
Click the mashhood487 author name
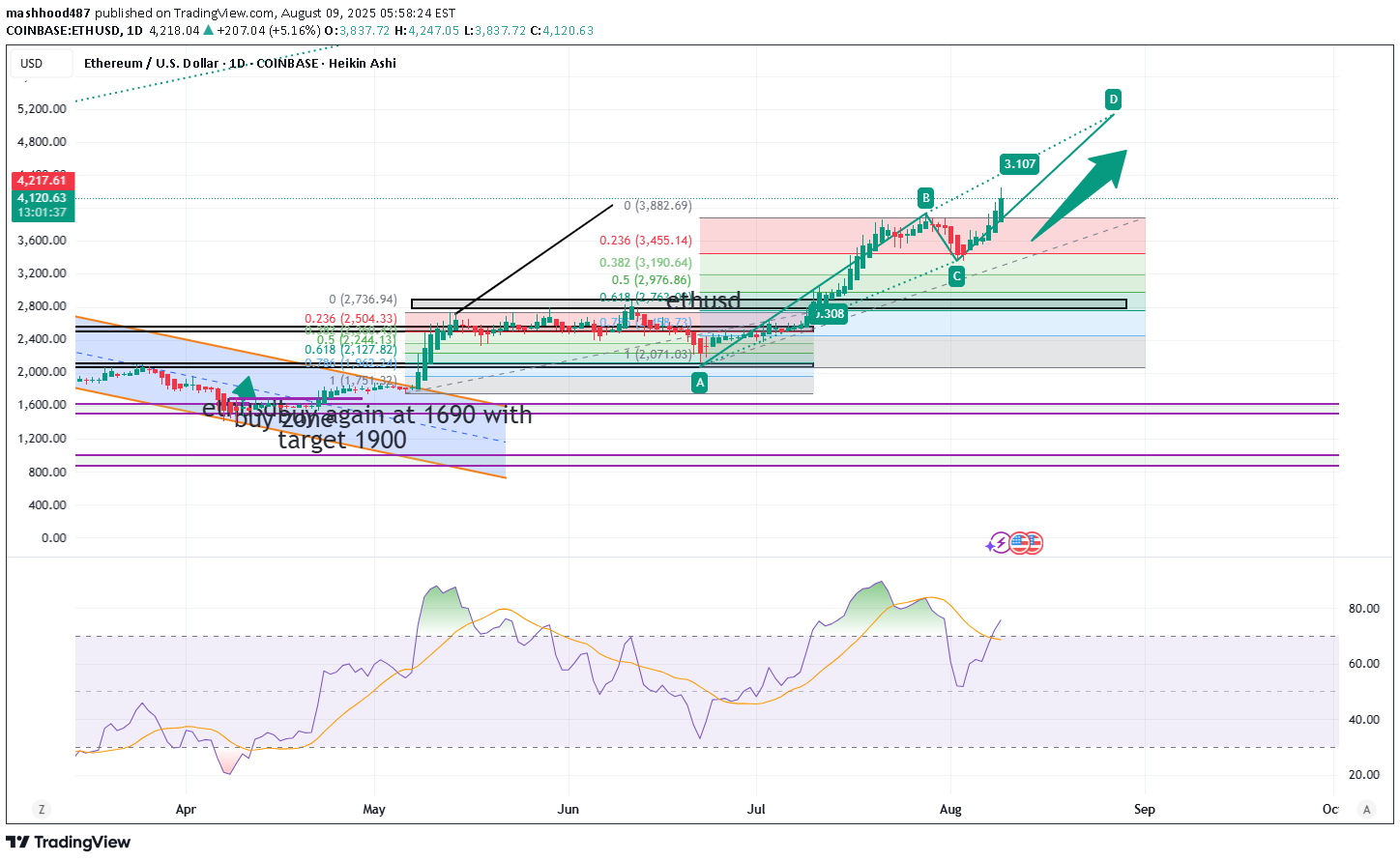click(48, 14)
